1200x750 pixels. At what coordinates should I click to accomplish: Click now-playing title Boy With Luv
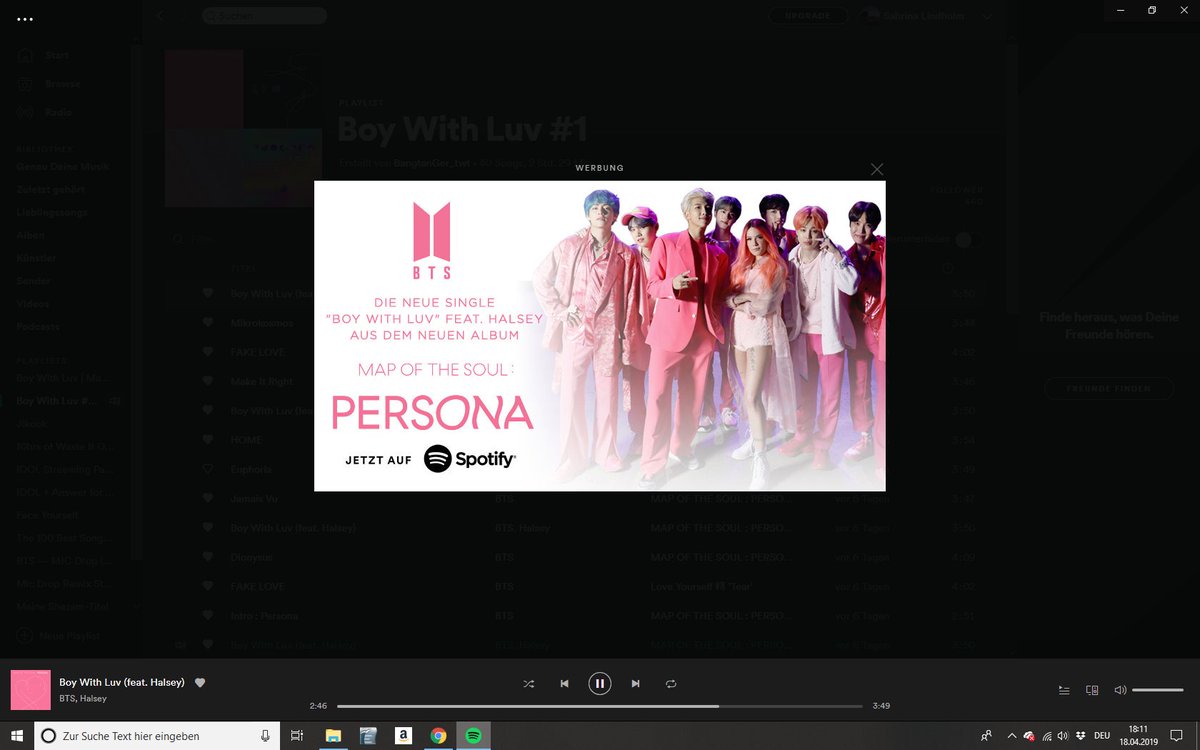tap(122, 682)
